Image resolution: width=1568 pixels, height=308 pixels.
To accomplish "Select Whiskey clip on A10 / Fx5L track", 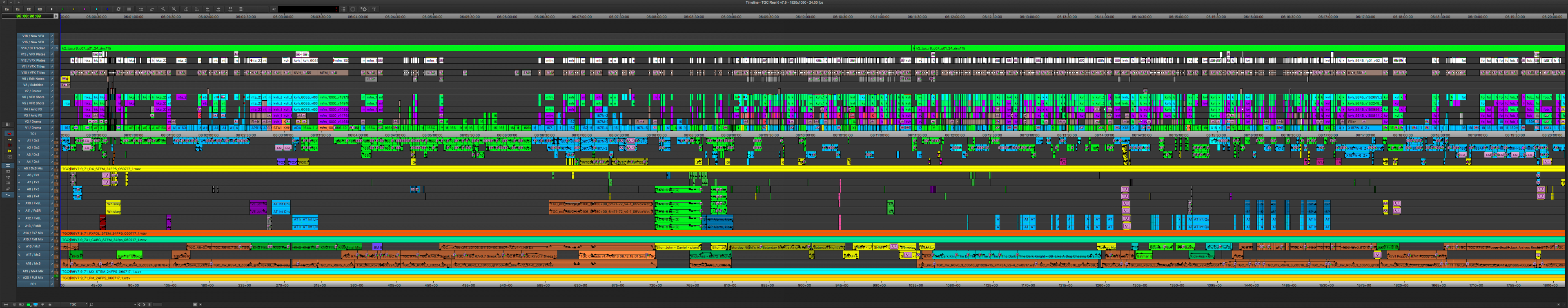I will tap(113, 203).
